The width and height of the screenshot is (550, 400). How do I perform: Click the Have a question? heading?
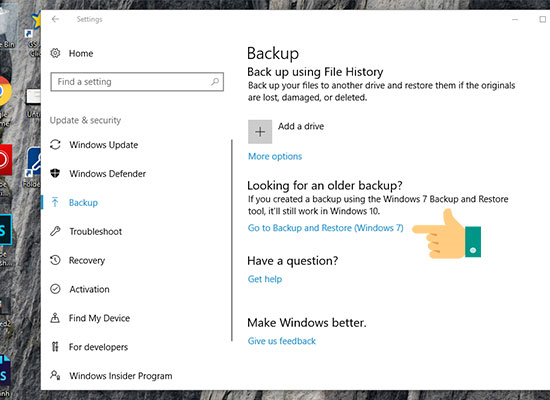tap(293, 261)
